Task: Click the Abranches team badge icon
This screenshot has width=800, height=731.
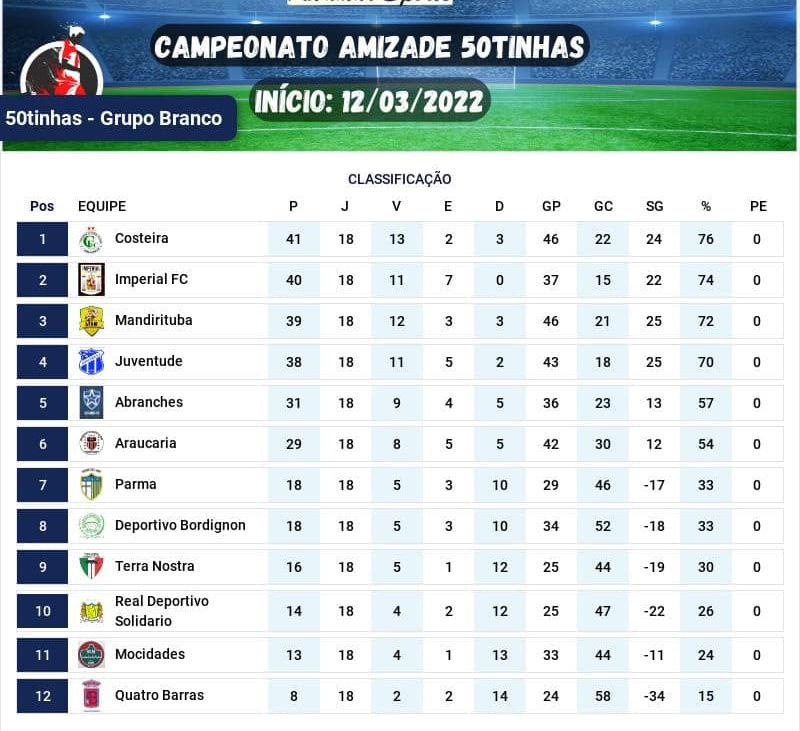Action: [91, 403]
